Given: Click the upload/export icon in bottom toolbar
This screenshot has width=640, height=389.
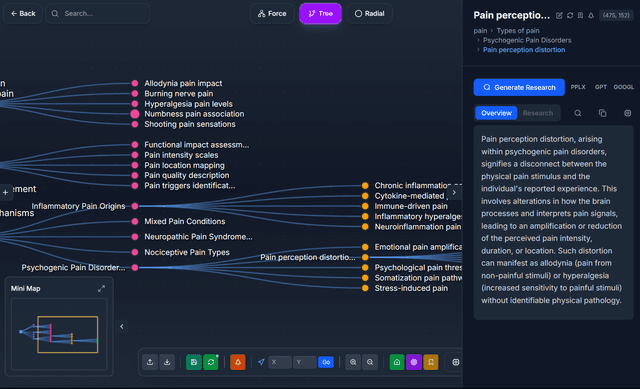Looking at the screenshot, I should [x=150, y=362].
